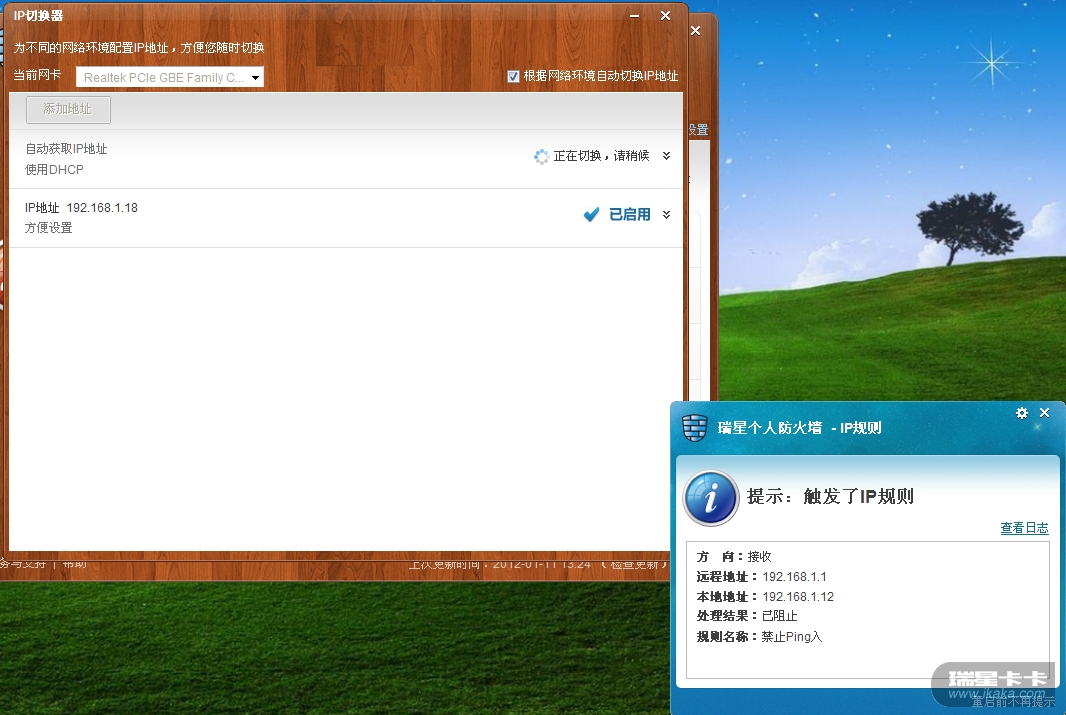Toggle 根据网络环境自动切换IP地址 checkbox

click(x=513, y=76)
